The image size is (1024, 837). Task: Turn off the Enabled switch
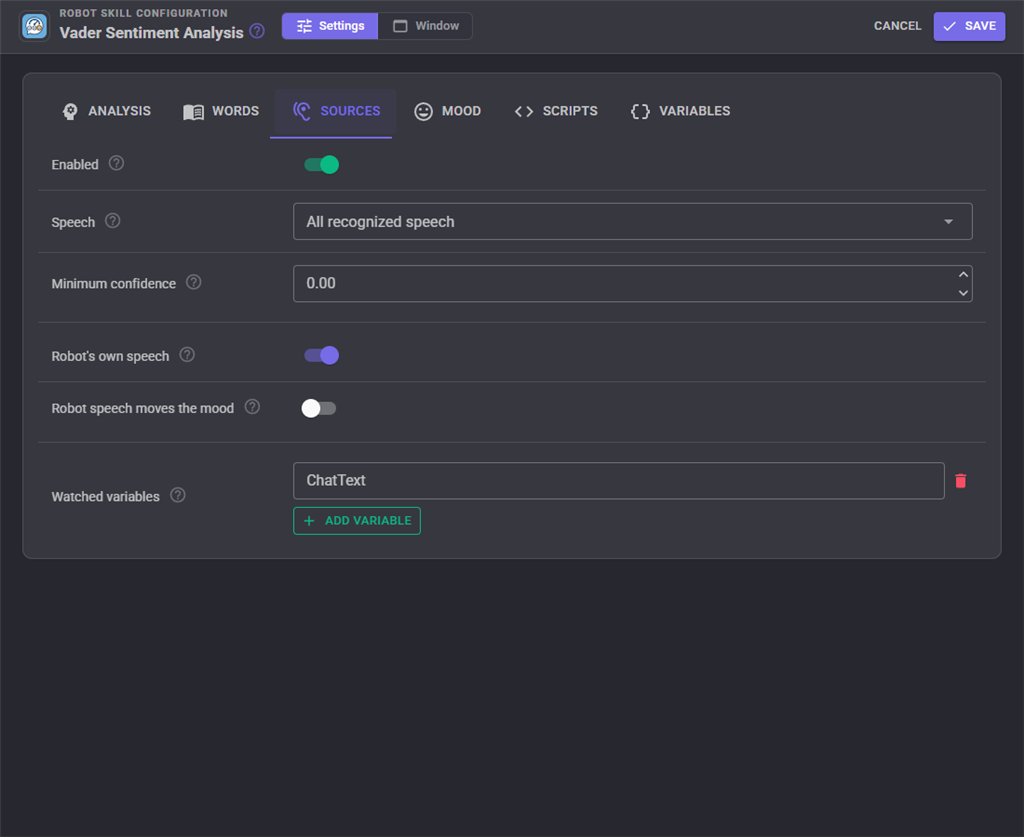(321, 165)
